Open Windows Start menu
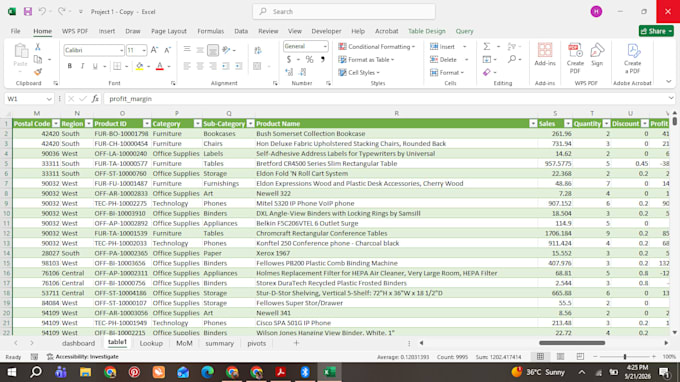Image resolution: width=680 pixels, height=382 pixels. [x=12, y=372]
